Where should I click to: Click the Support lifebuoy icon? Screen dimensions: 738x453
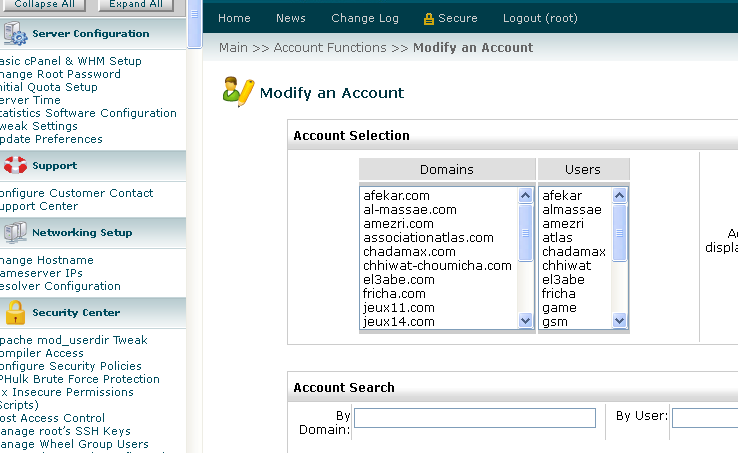14,166
